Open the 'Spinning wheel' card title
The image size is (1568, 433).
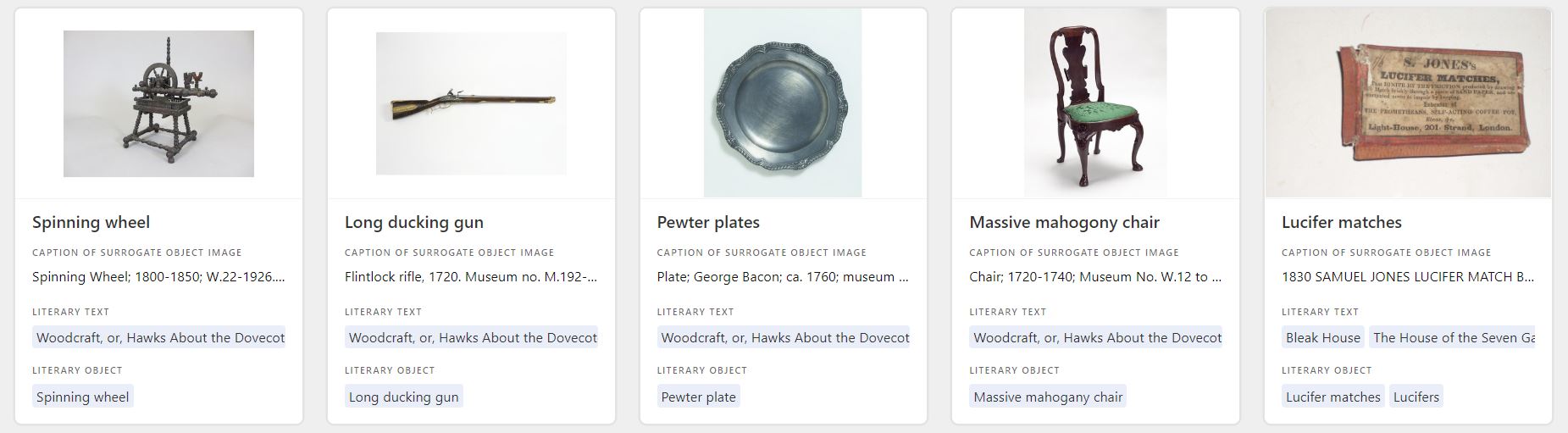(x=91, y=223)
